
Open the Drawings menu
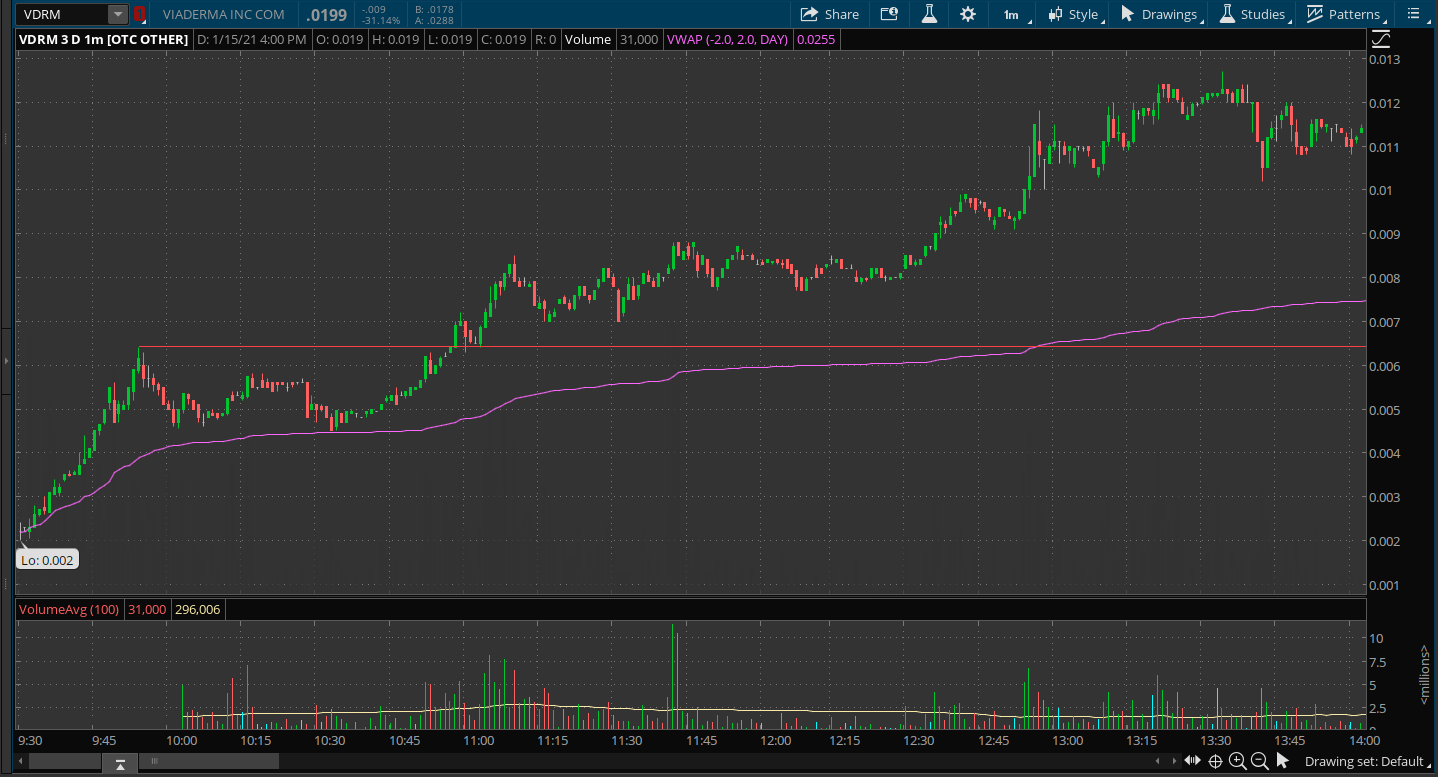click(1159, 14)
